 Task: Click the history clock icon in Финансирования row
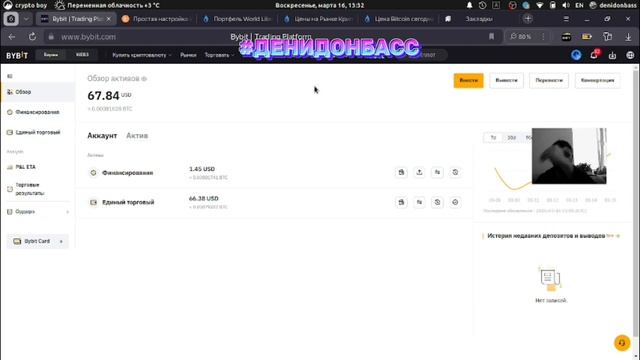point(455,173)
